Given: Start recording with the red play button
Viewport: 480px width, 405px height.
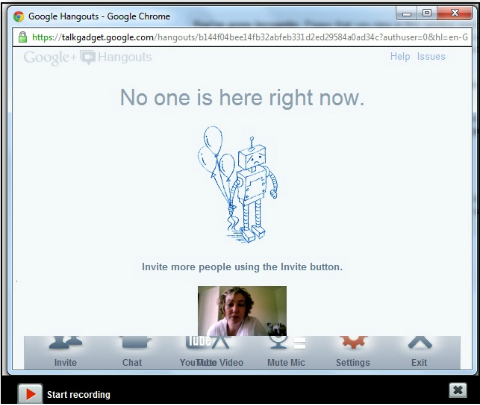Looking at the screenshot, I should pos(30,394).
